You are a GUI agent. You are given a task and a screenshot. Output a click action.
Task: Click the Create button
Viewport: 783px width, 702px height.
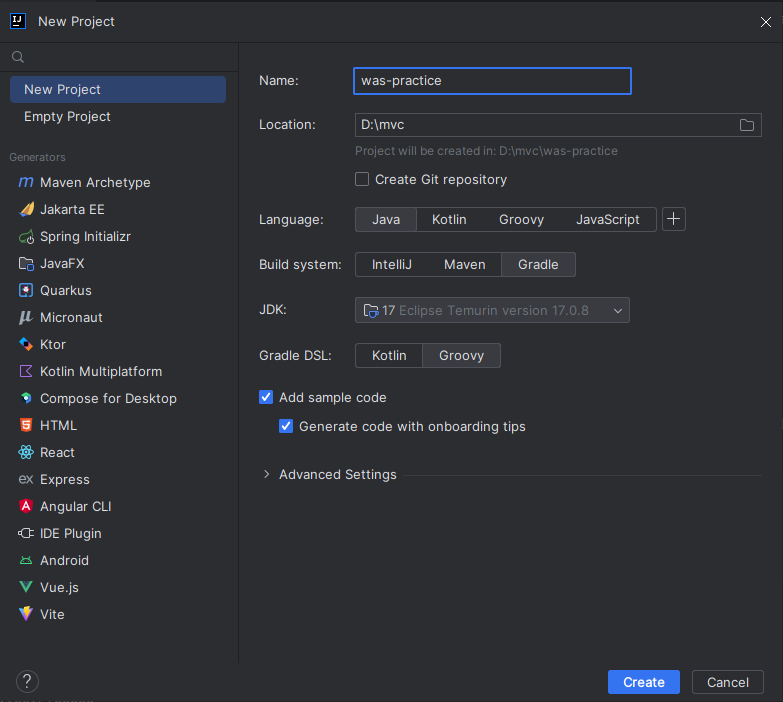tap(644, 682)
